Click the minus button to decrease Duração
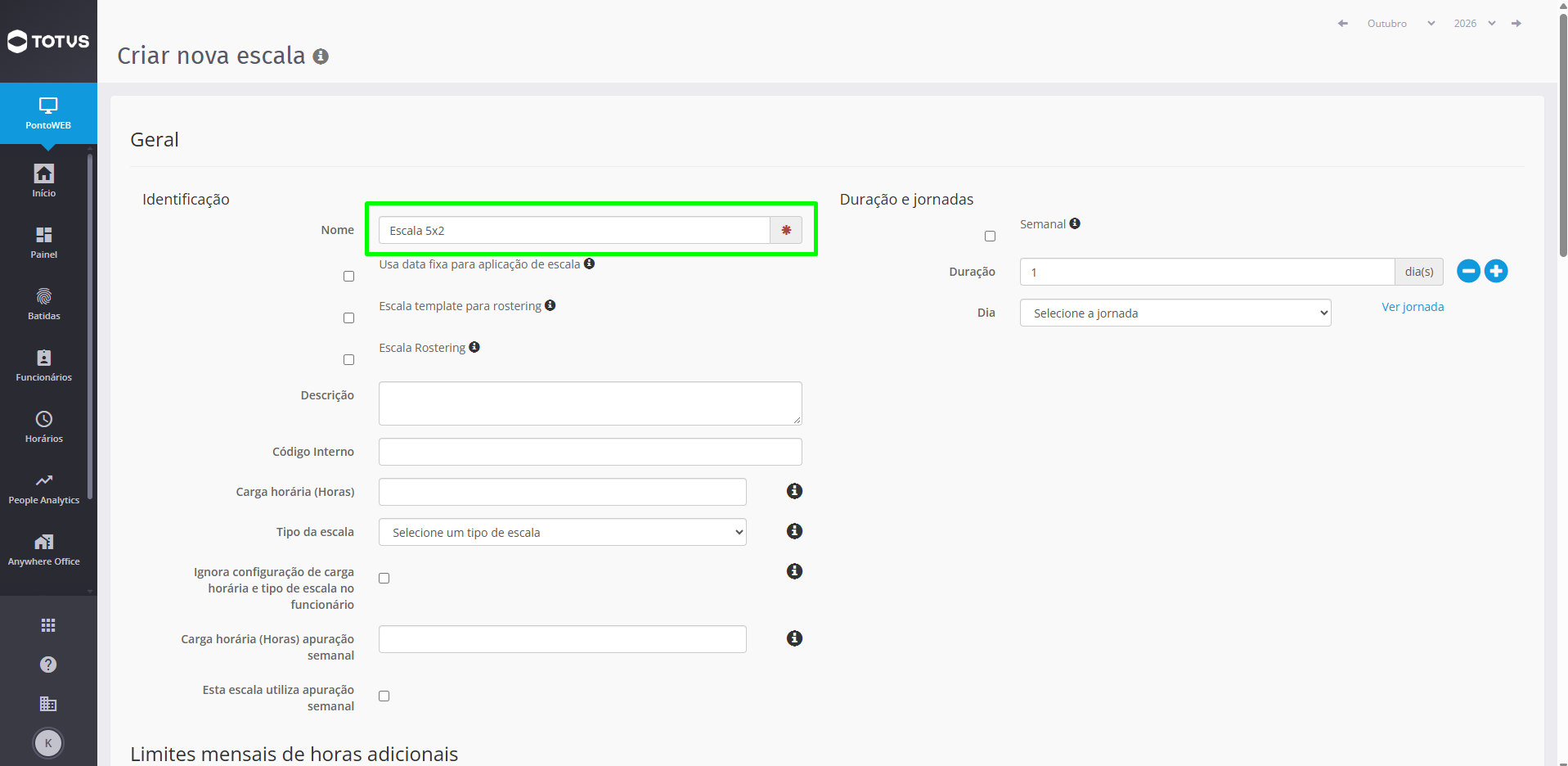1568x766 pixels. (1469, 271)
